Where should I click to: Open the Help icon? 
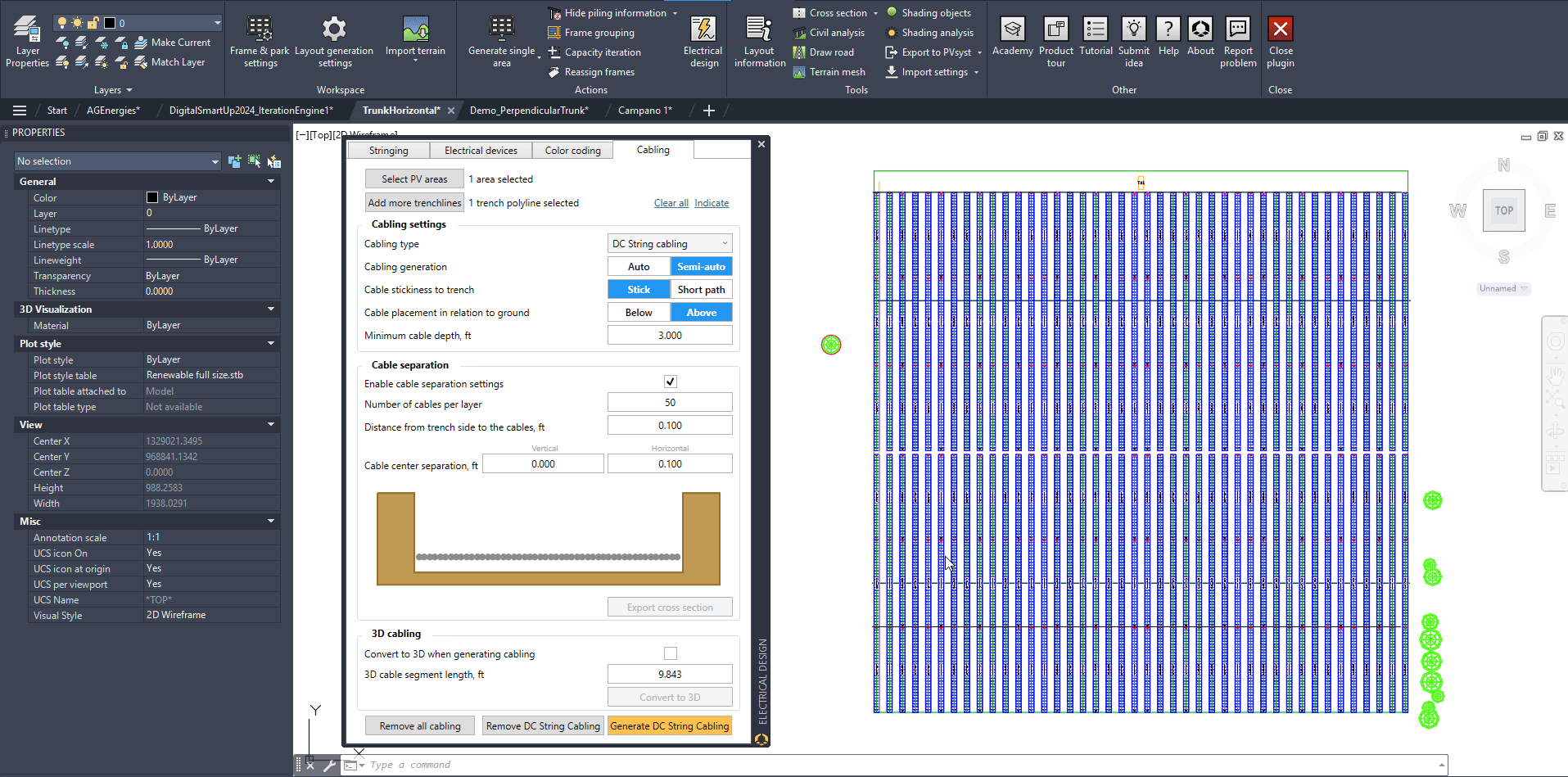[x=1168, y=29]
